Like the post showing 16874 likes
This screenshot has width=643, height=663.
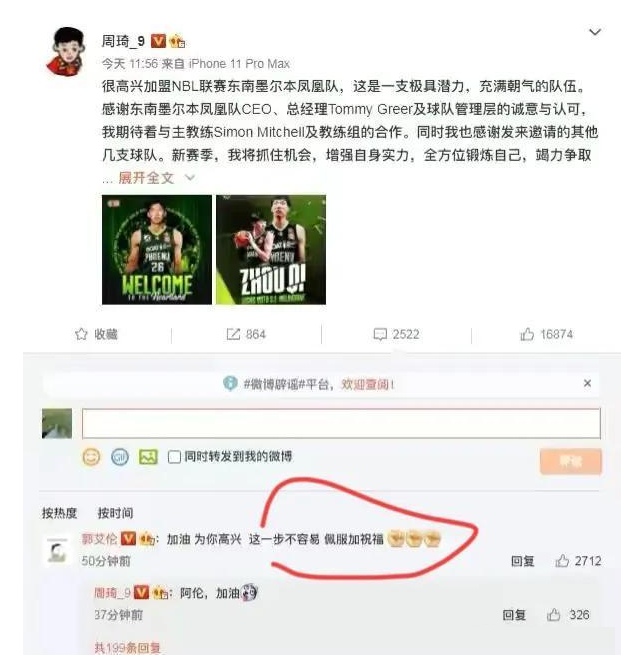point(546,334)
